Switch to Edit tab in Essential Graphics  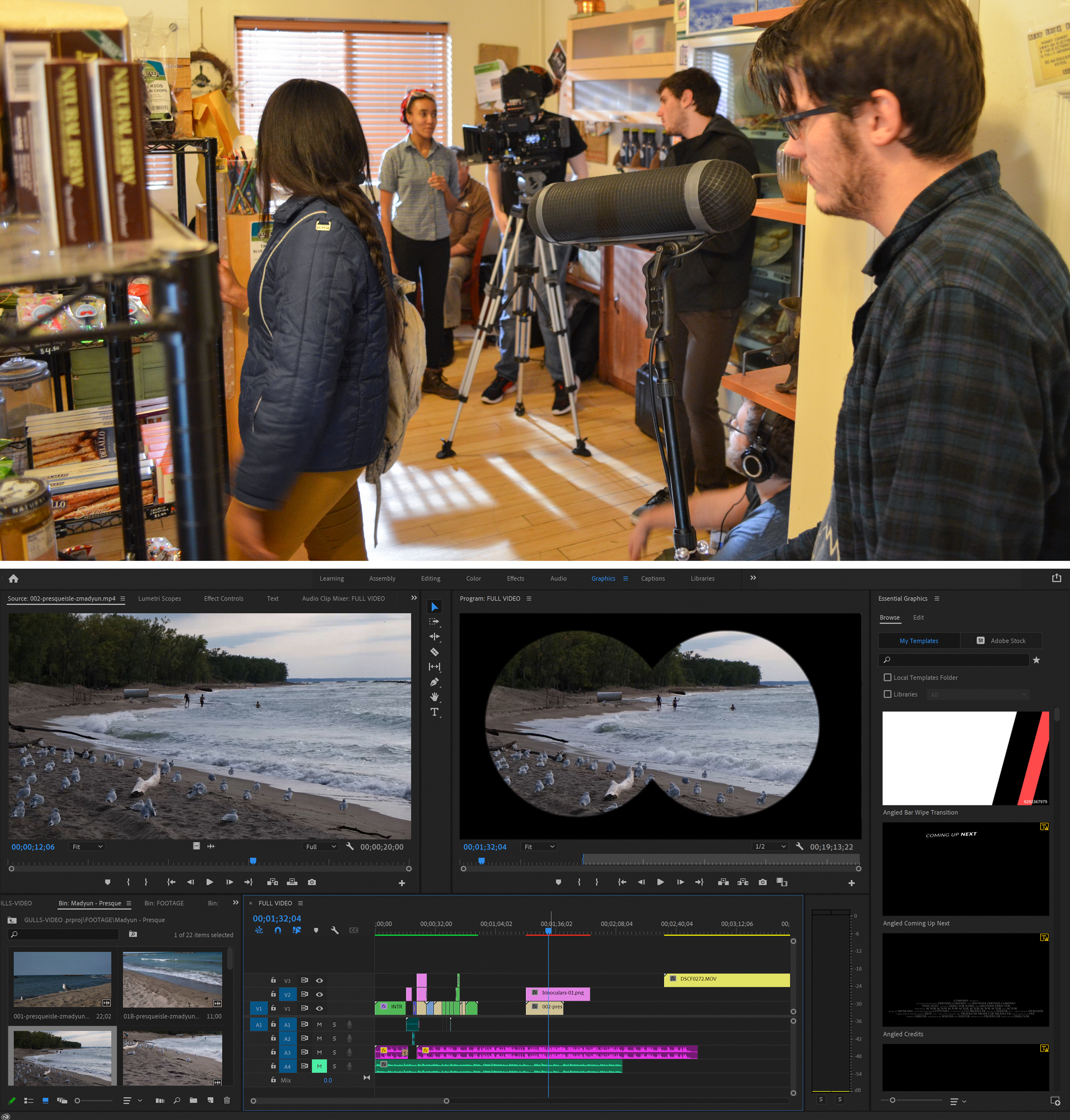pyautogui.click(x=918, y=617)
